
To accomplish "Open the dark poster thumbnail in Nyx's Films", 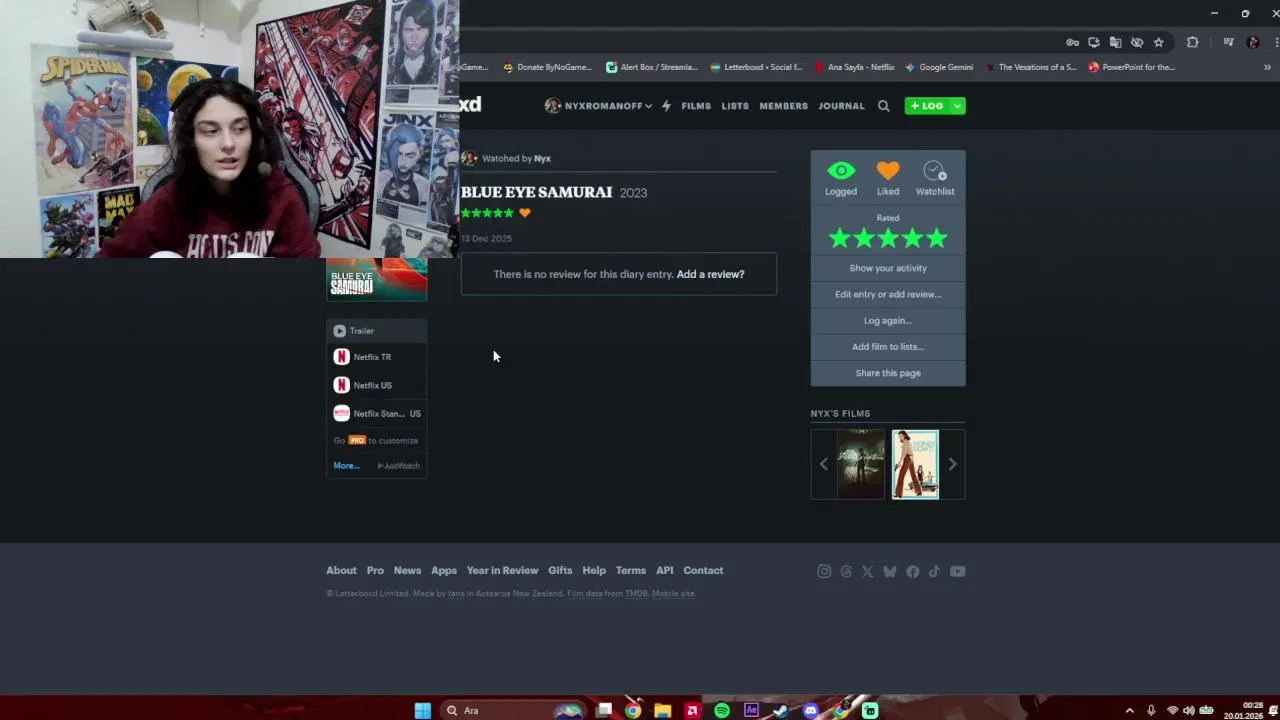I will click(x=861, y=464).
